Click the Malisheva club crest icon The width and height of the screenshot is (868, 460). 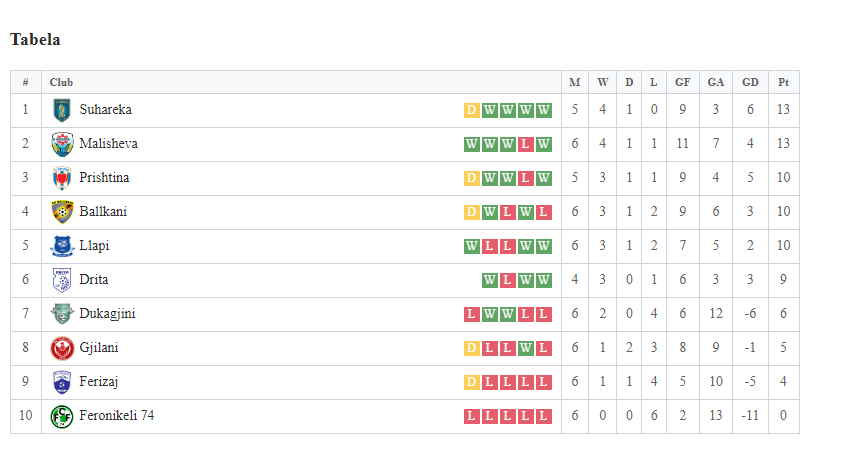62,144
